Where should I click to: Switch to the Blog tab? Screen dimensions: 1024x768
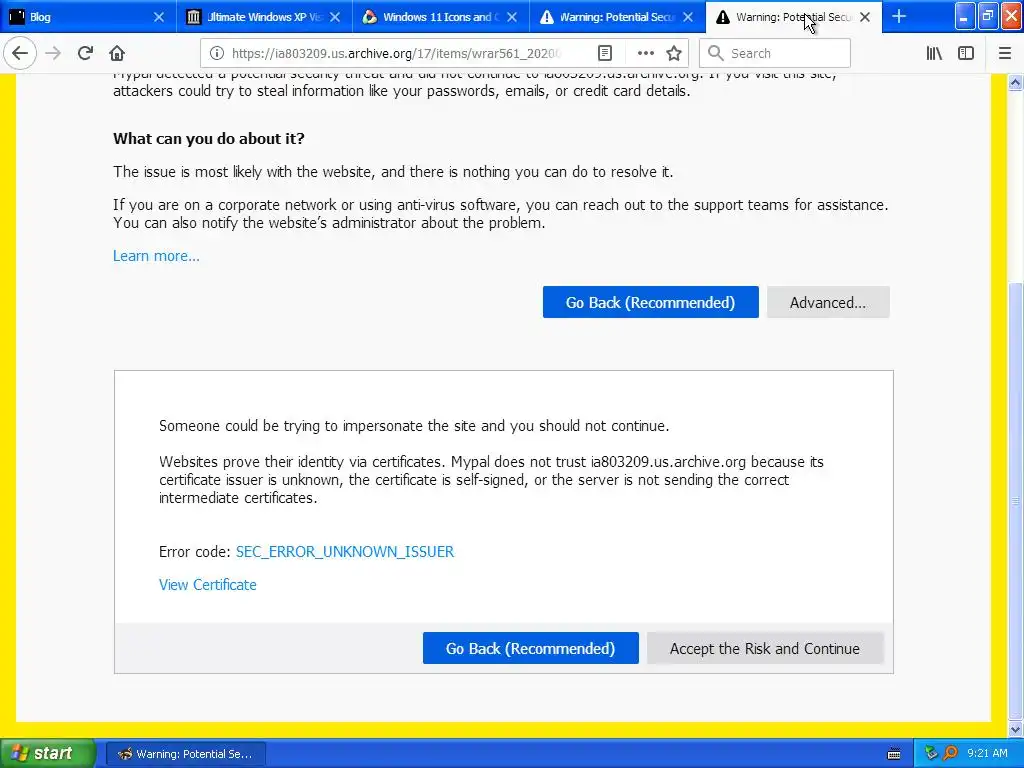click(x=88, y=17)
